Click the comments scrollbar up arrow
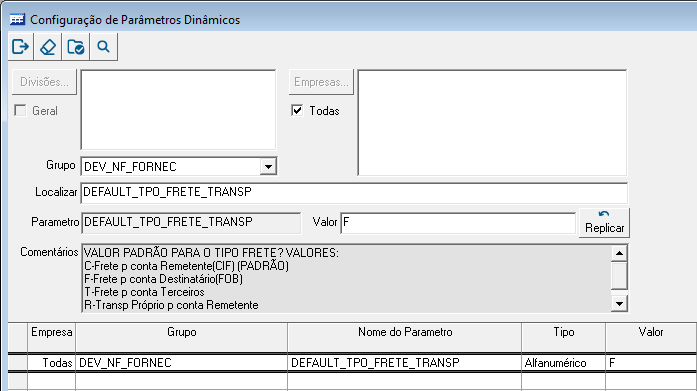 coord(619,253)
